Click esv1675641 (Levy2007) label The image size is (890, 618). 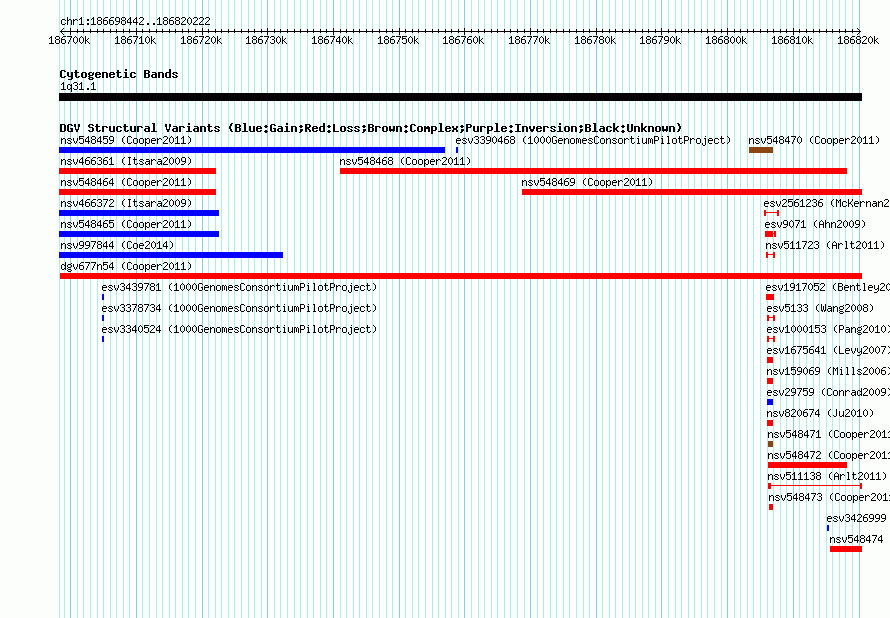coord(828,350)
